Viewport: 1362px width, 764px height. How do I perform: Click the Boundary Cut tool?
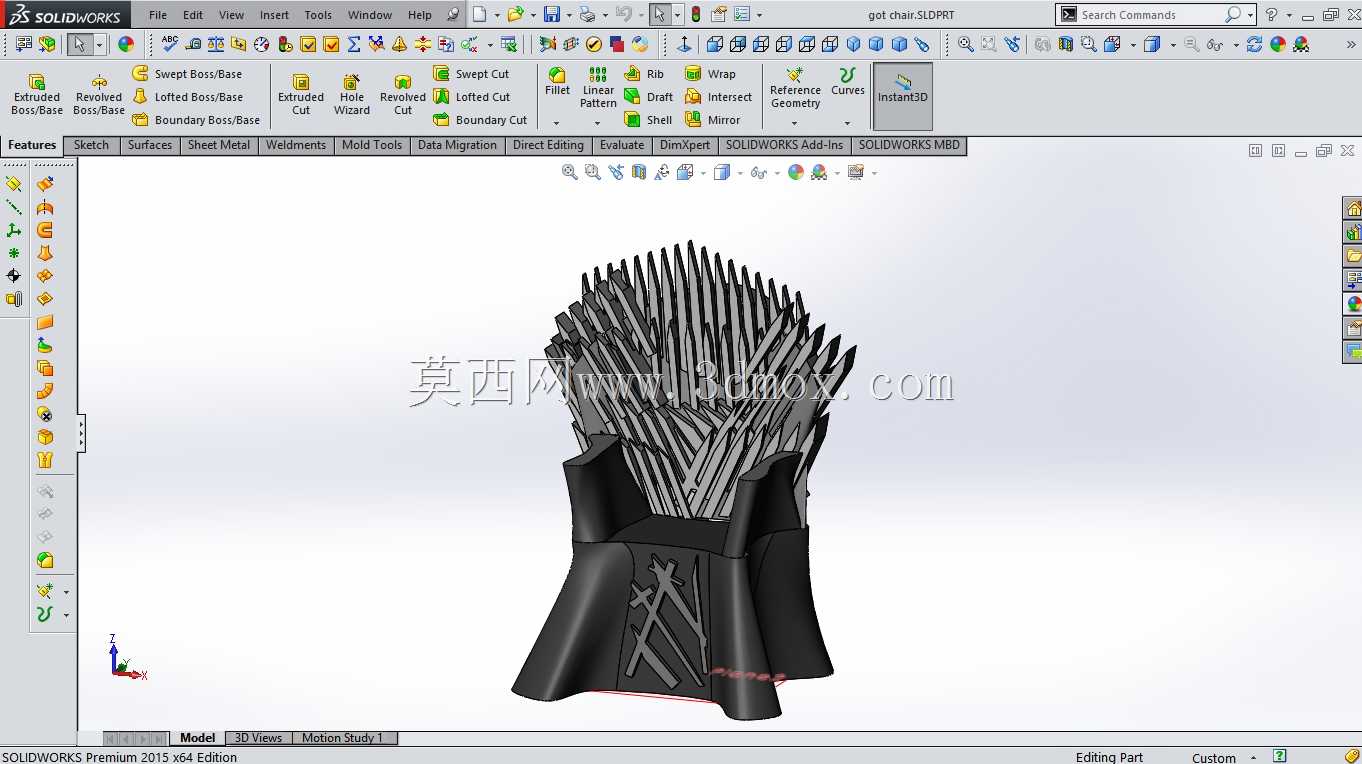click(x=480, y=120)
